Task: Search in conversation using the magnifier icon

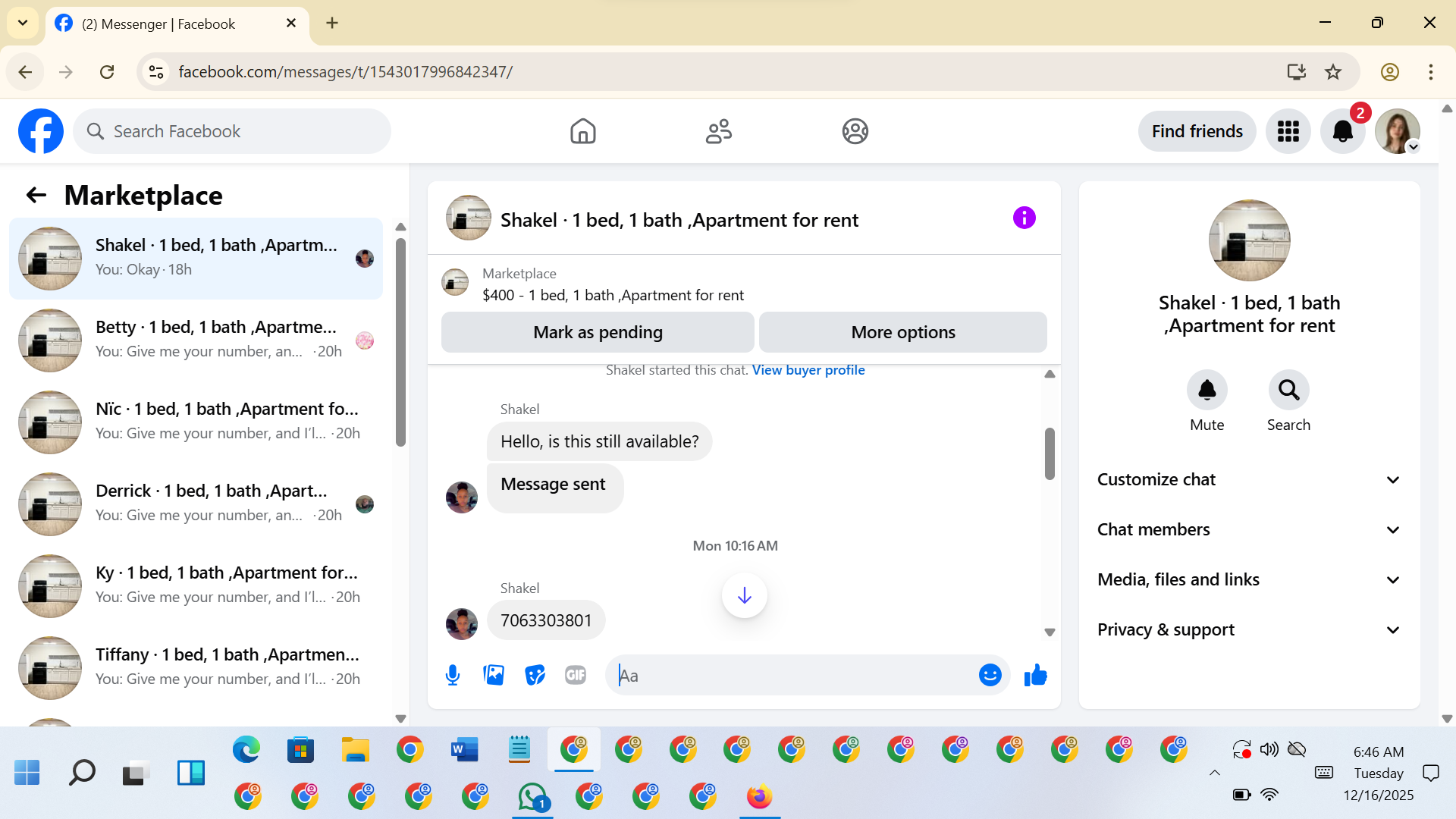Action: tap(1288, 390)
